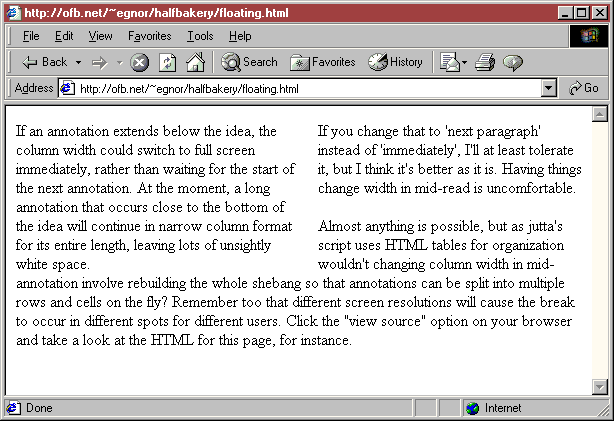Click the scrollbar down arrow
Viewport: 614px width, 421px height.
click(600, 387)
